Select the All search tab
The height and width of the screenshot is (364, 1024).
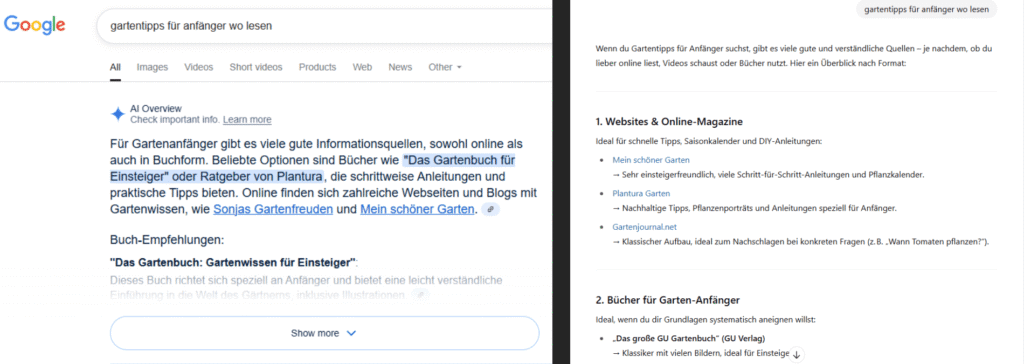[115, 67]
